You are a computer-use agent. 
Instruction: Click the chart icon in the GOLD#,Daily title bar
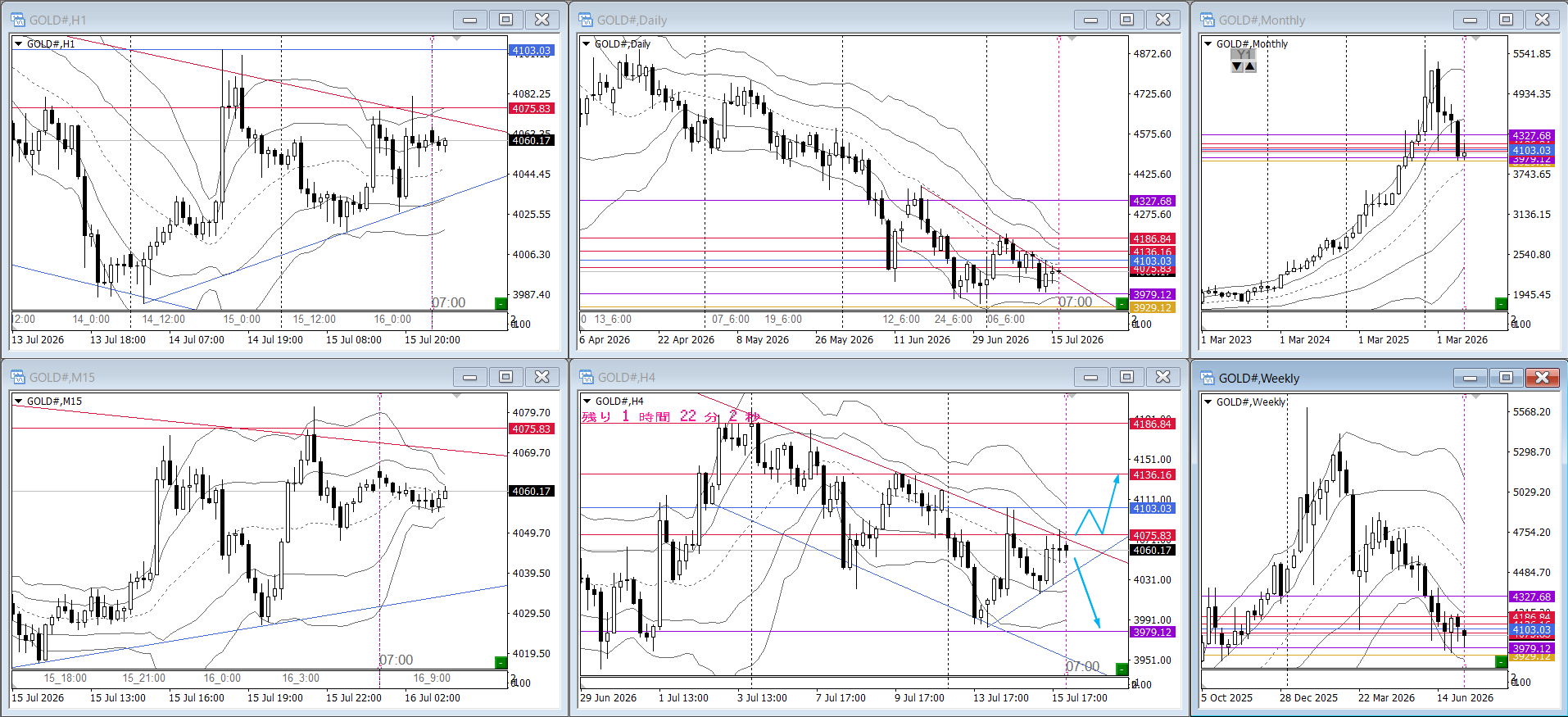pos(586,20)
